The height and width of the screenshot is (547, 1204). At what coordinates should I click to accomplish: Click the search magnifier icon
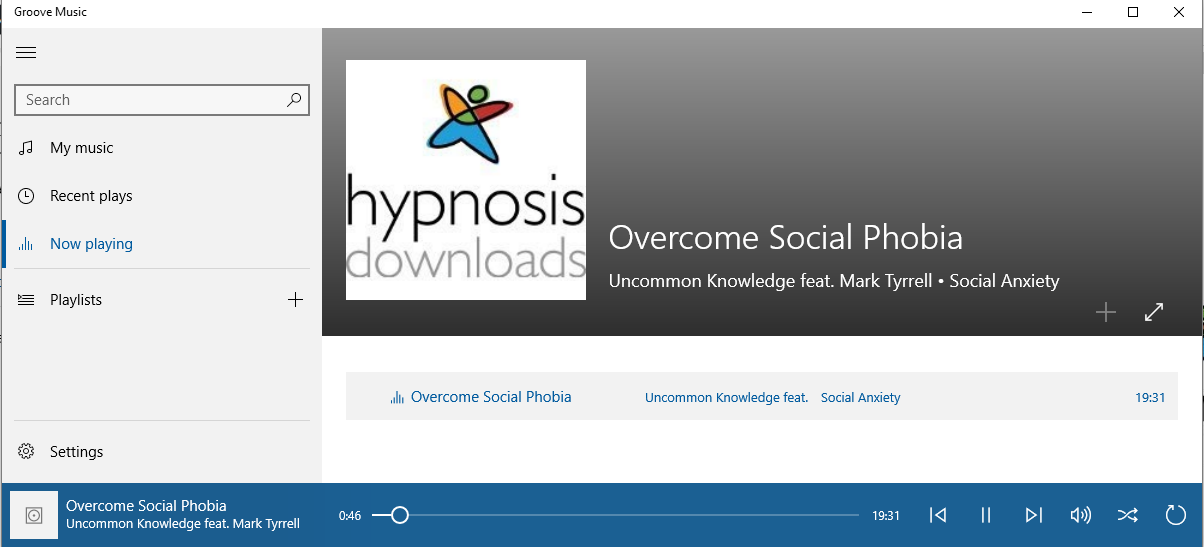point(294,100)
